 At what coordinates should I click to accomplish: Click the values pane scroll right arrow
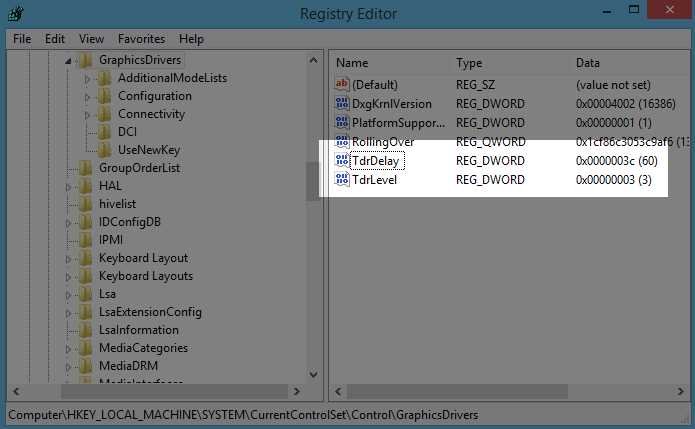(x=680, y=391)
